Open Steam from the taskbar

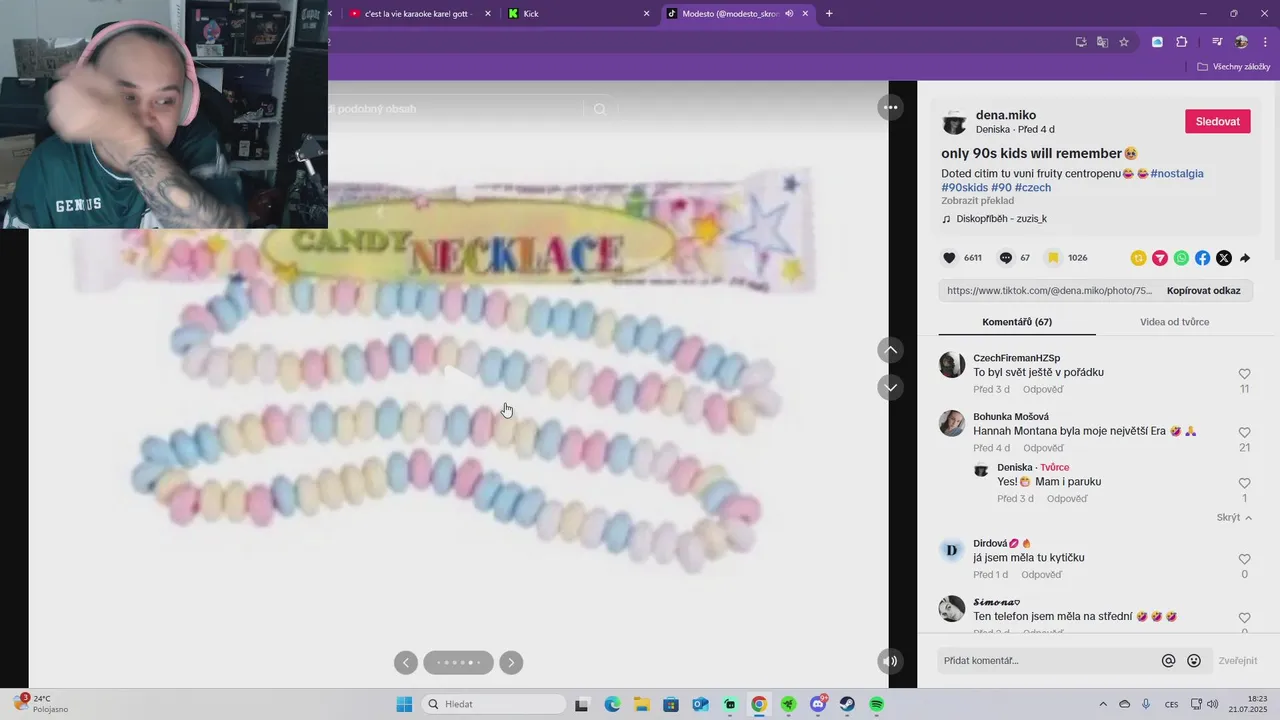tap(847, 704)
